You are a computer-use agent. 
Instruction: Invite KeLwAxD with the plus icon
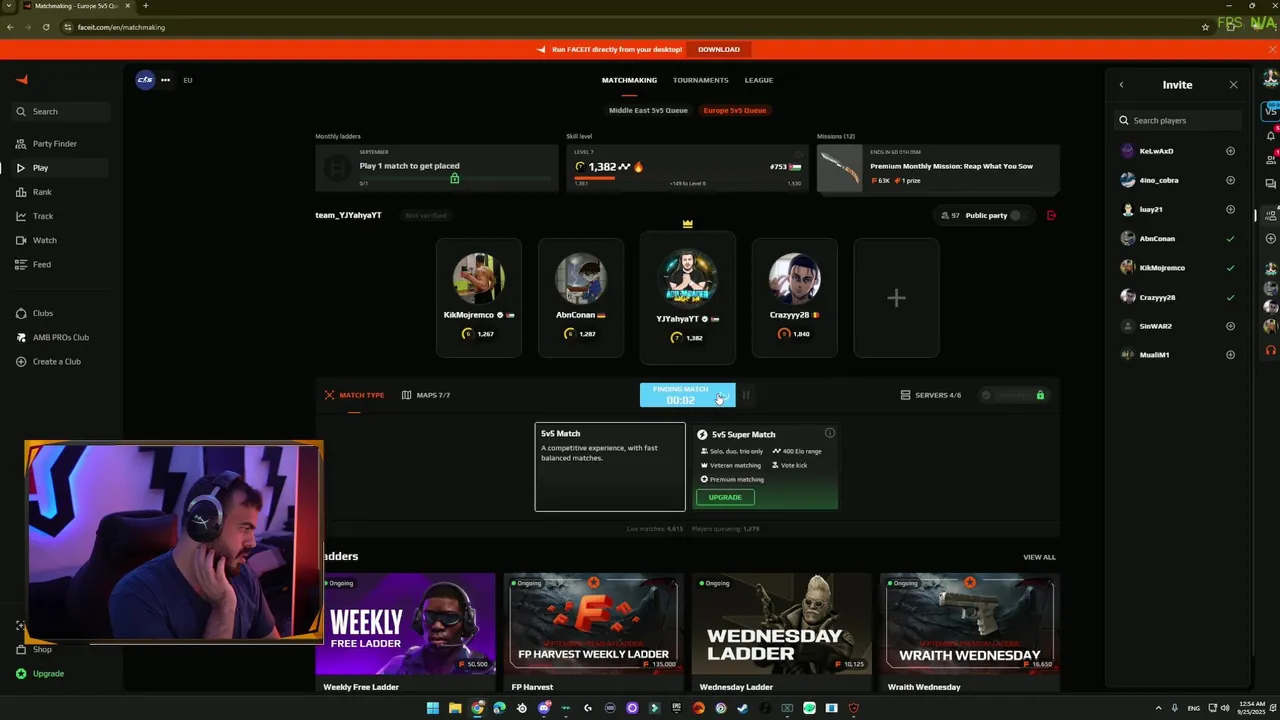(1230, 151)
